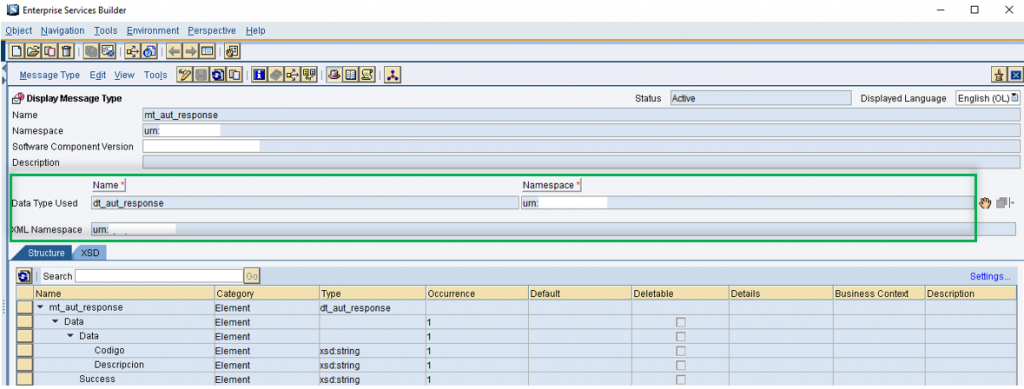This screenshot has height=389, width=1024.
Task: Open the Message Type menu
Action: 50,75
